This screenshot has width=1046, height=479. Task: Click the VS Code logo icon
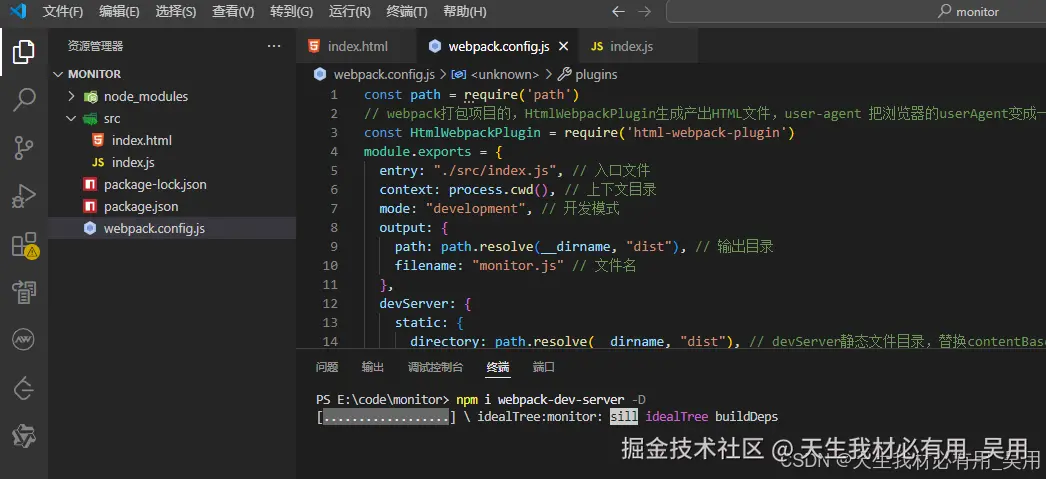(x=18, y=11)
